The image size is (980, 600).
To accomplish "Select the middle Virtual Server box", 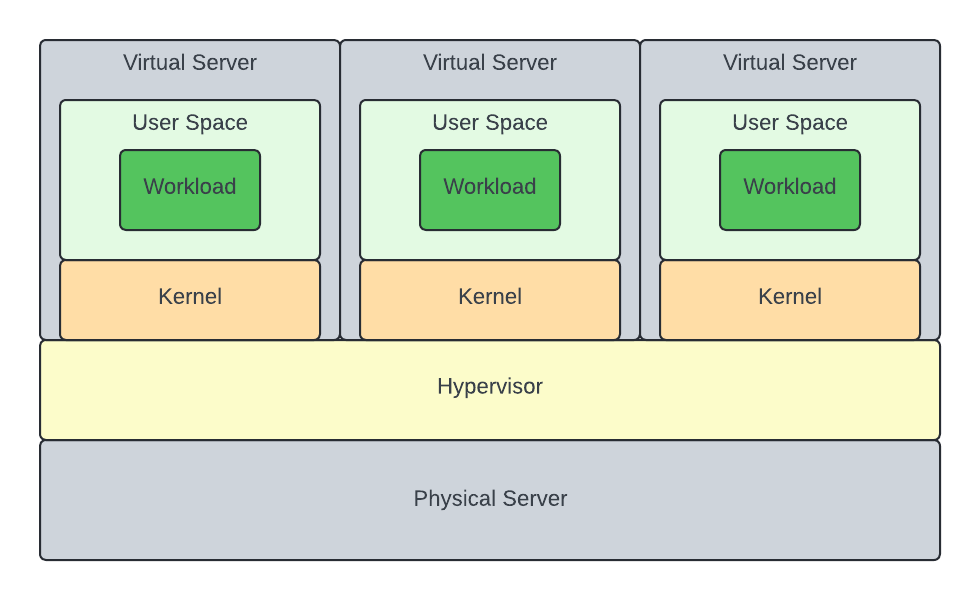I will [x=490, y=63].
